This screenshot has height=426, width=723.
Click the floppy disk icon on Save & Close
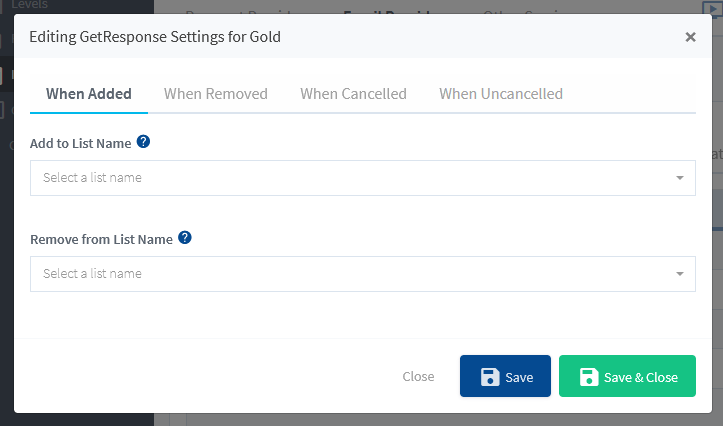(x=589, y=377)
